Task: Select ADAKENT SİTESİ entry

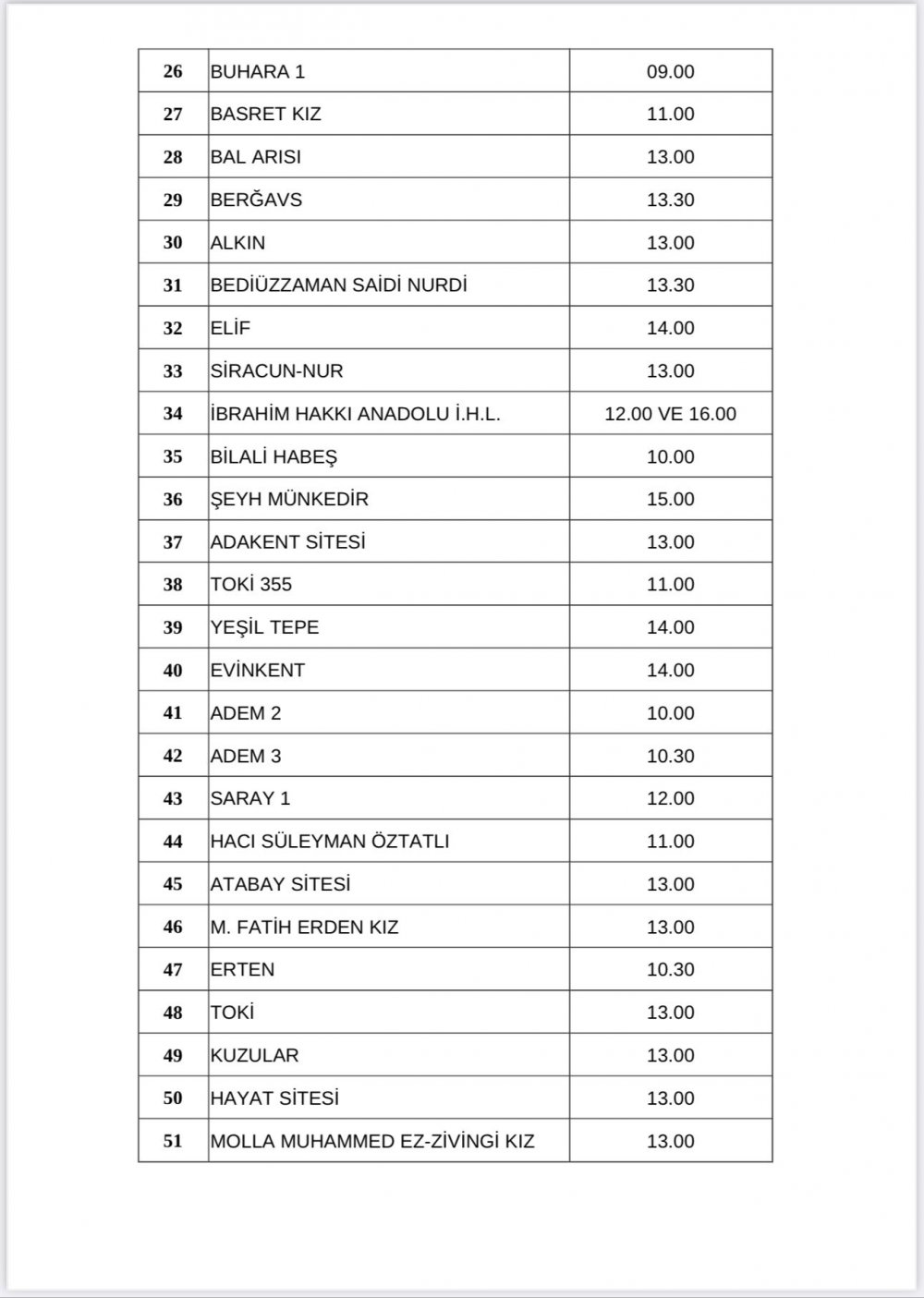Action: (288, 542)
